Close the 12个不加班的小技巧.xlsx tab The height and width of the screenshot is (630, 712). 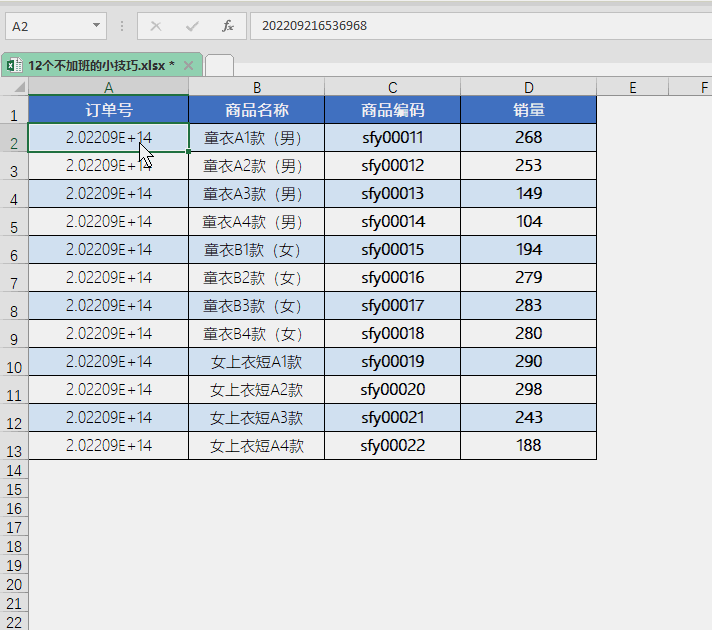[x=188, y=65]
